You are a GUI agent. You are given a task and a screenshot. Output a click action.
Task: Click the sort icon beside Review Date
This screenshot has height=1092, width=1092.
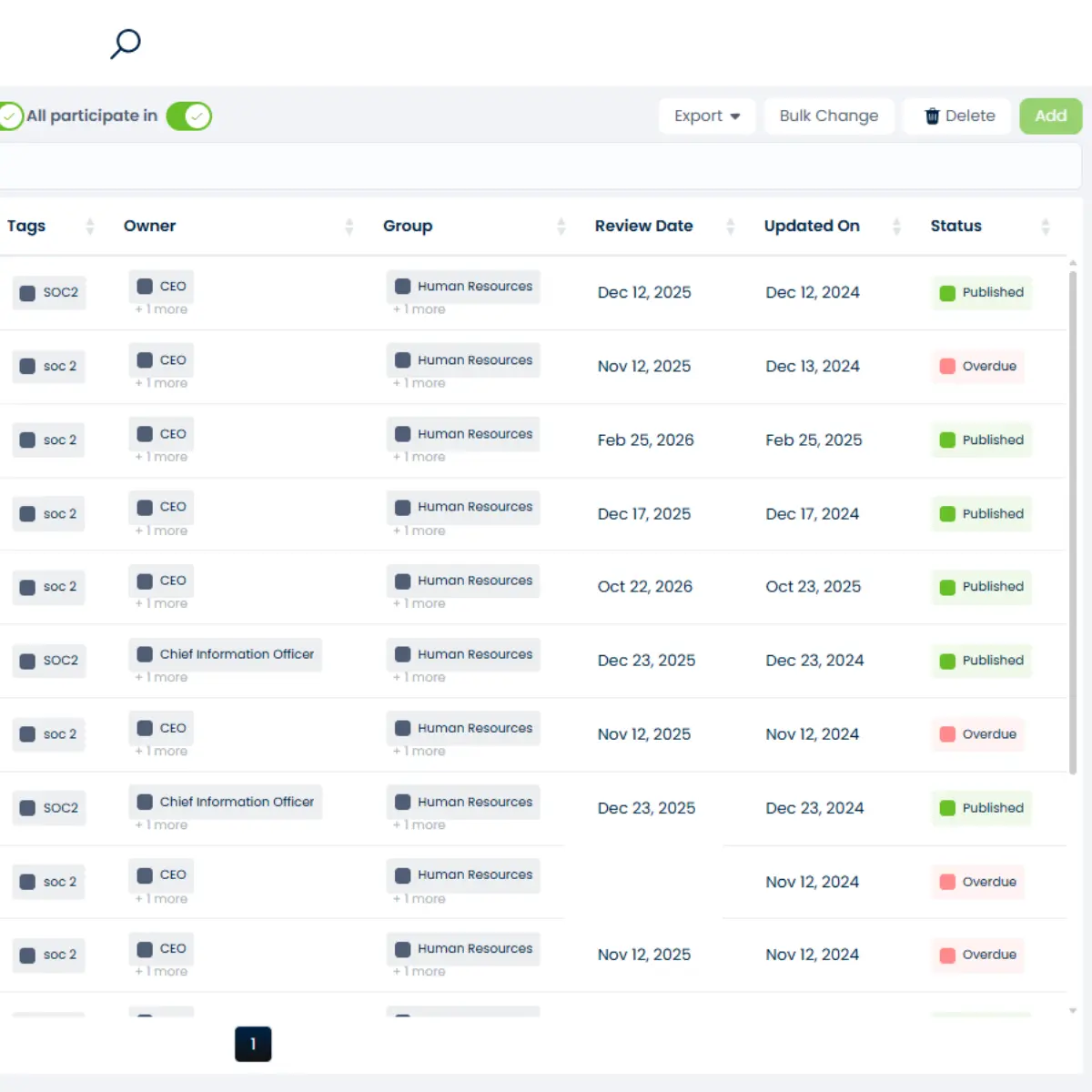731,227
